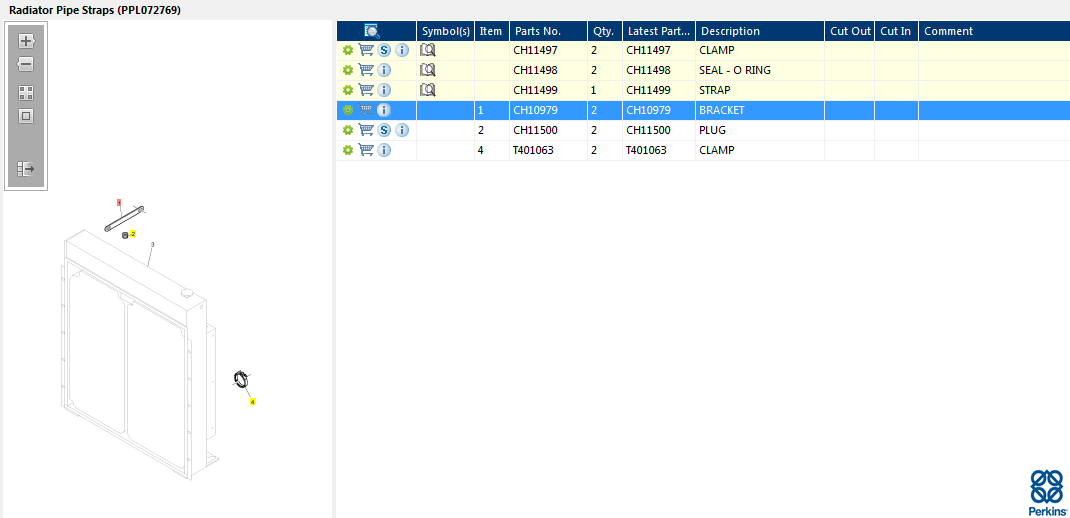Click green gear icon for T401063
1070x518 pixels.
347,150
